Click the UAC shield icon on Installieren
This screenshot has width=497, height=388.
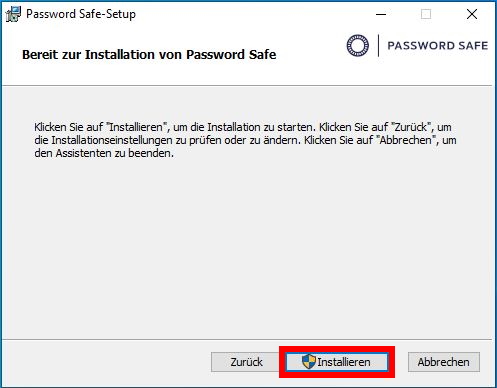pos(308,362)
